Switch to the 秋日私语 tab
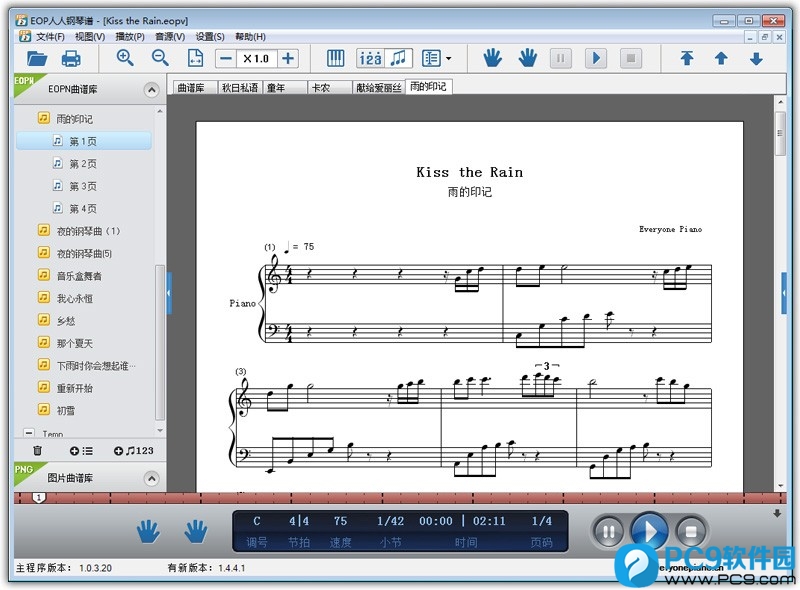The image size is (800, 590). (240, 88)
